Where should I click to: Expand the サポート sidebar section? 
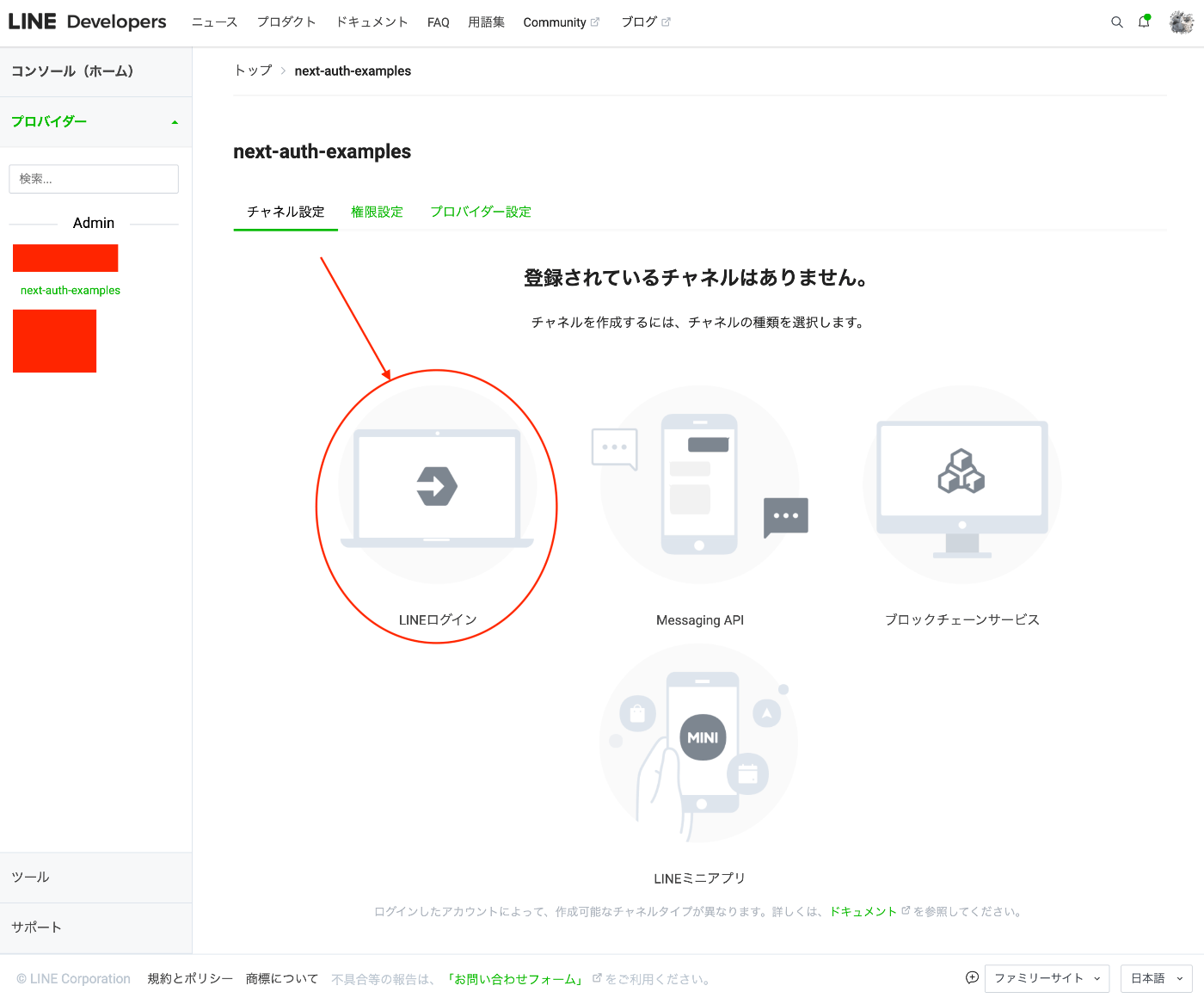coord(95,927)
